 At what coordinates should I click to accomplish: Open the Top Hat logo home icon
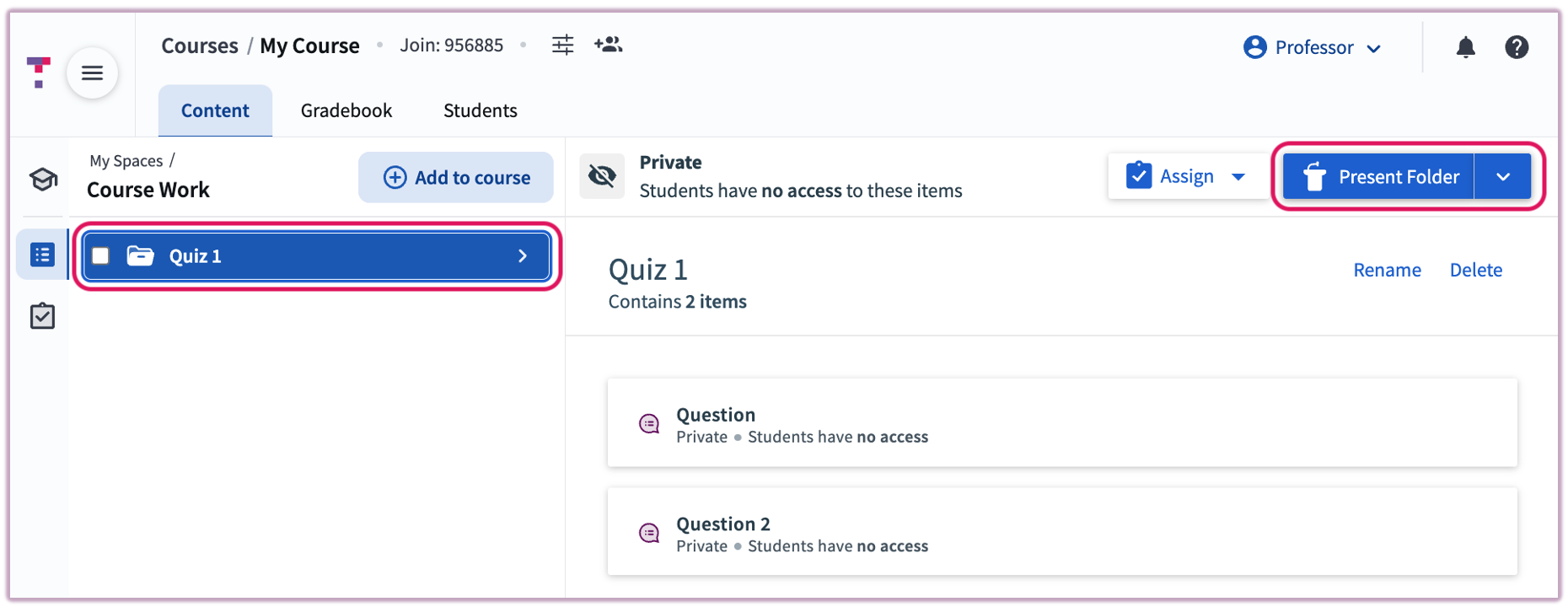pos(39,73)
